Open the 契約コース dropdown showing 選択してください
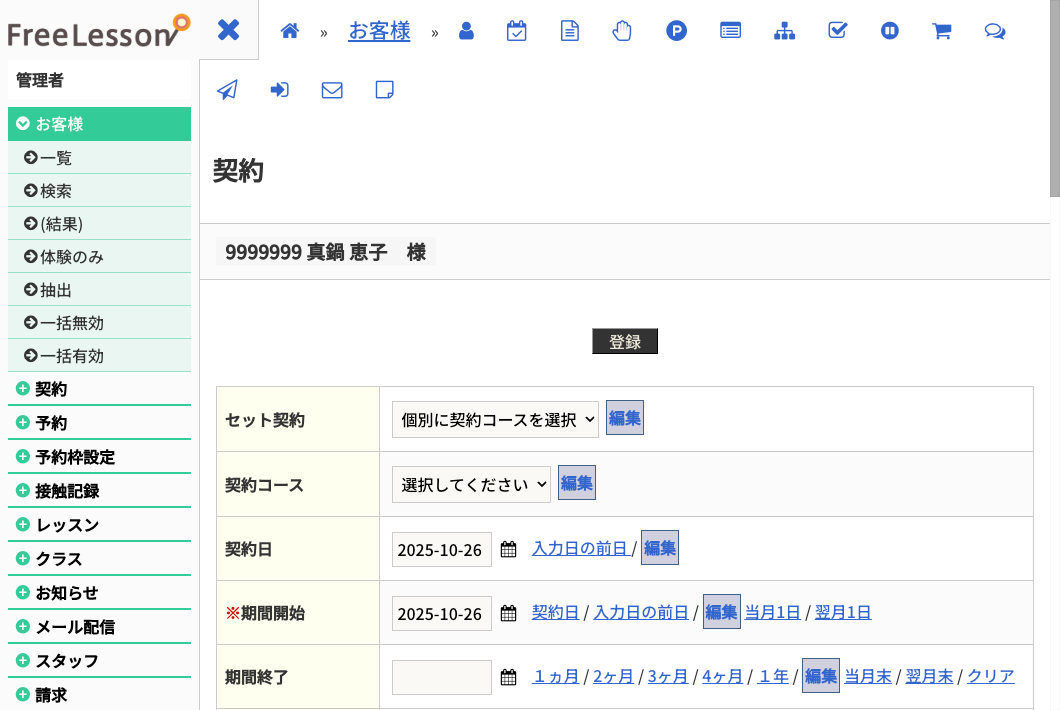The image size is (1060, 710). coord(471,483)
